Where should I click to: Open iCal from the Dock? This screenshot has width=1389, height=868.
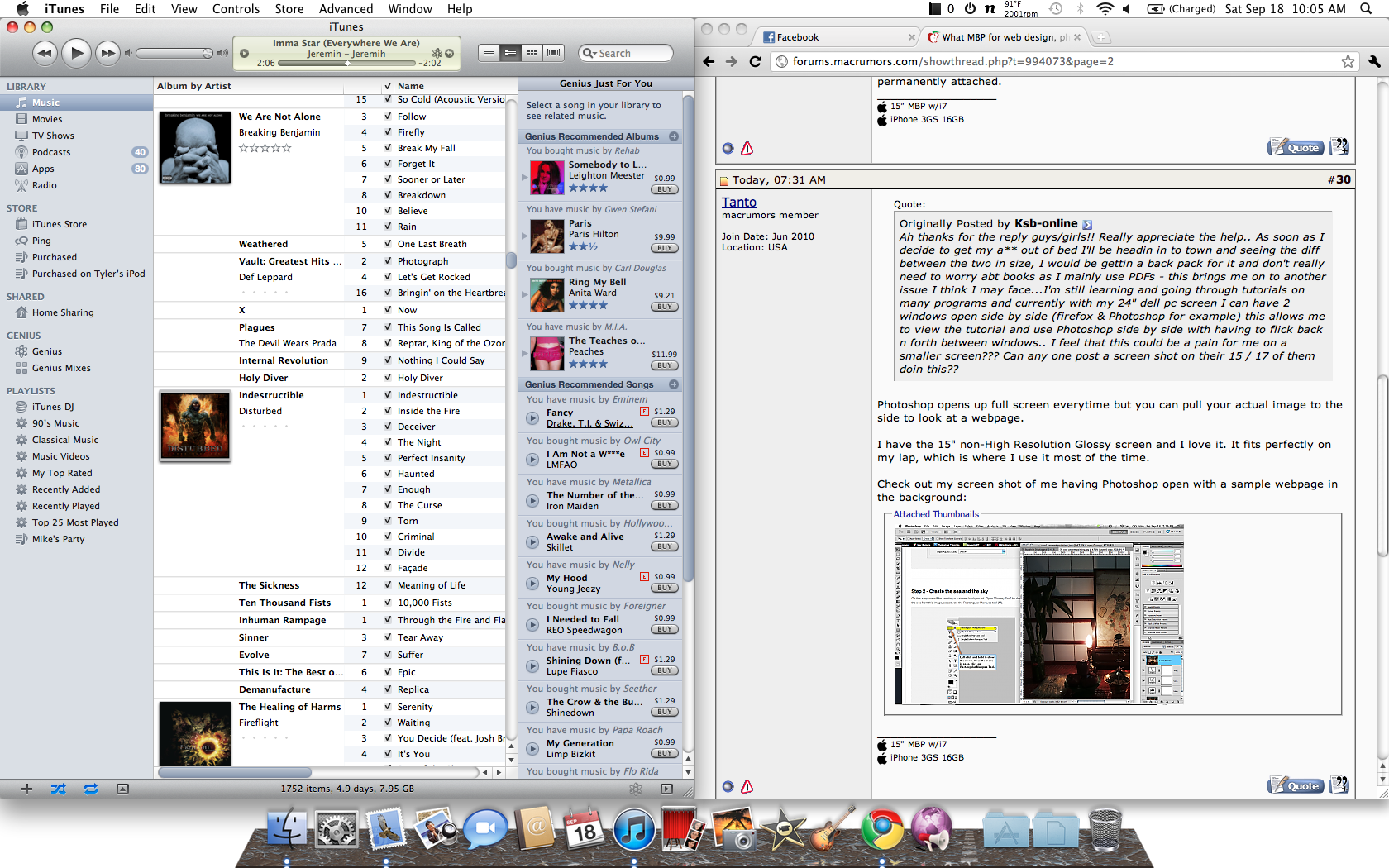pos(585,829)
